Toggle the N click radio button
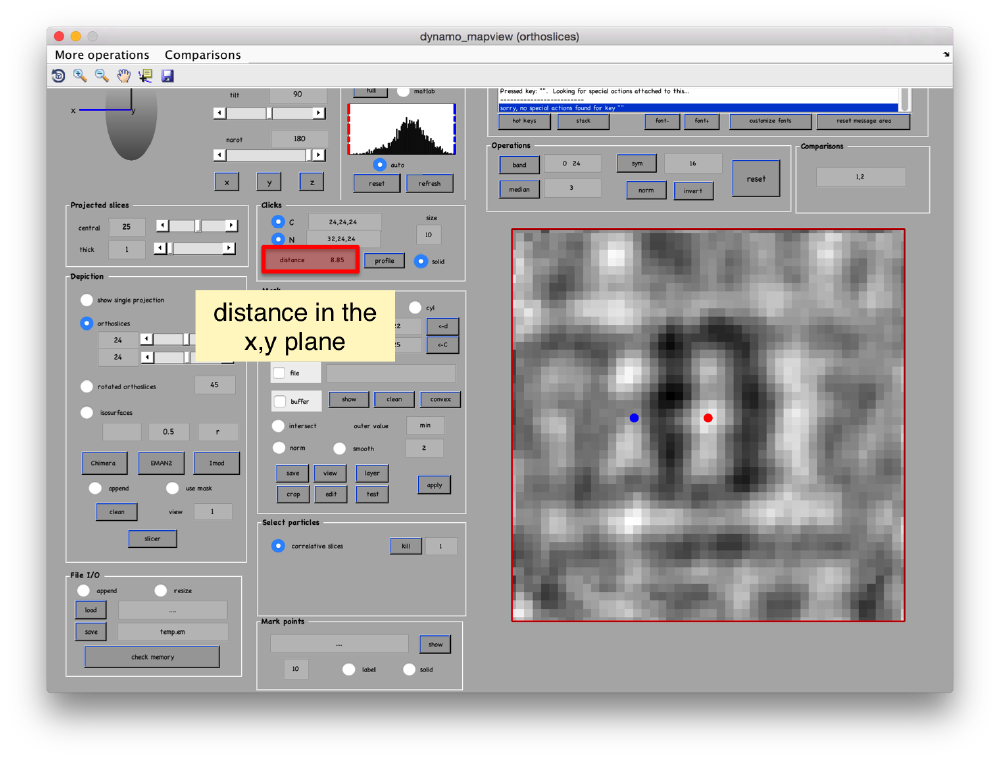Viewport: 1000px width, 760px height. pos(278,239)
